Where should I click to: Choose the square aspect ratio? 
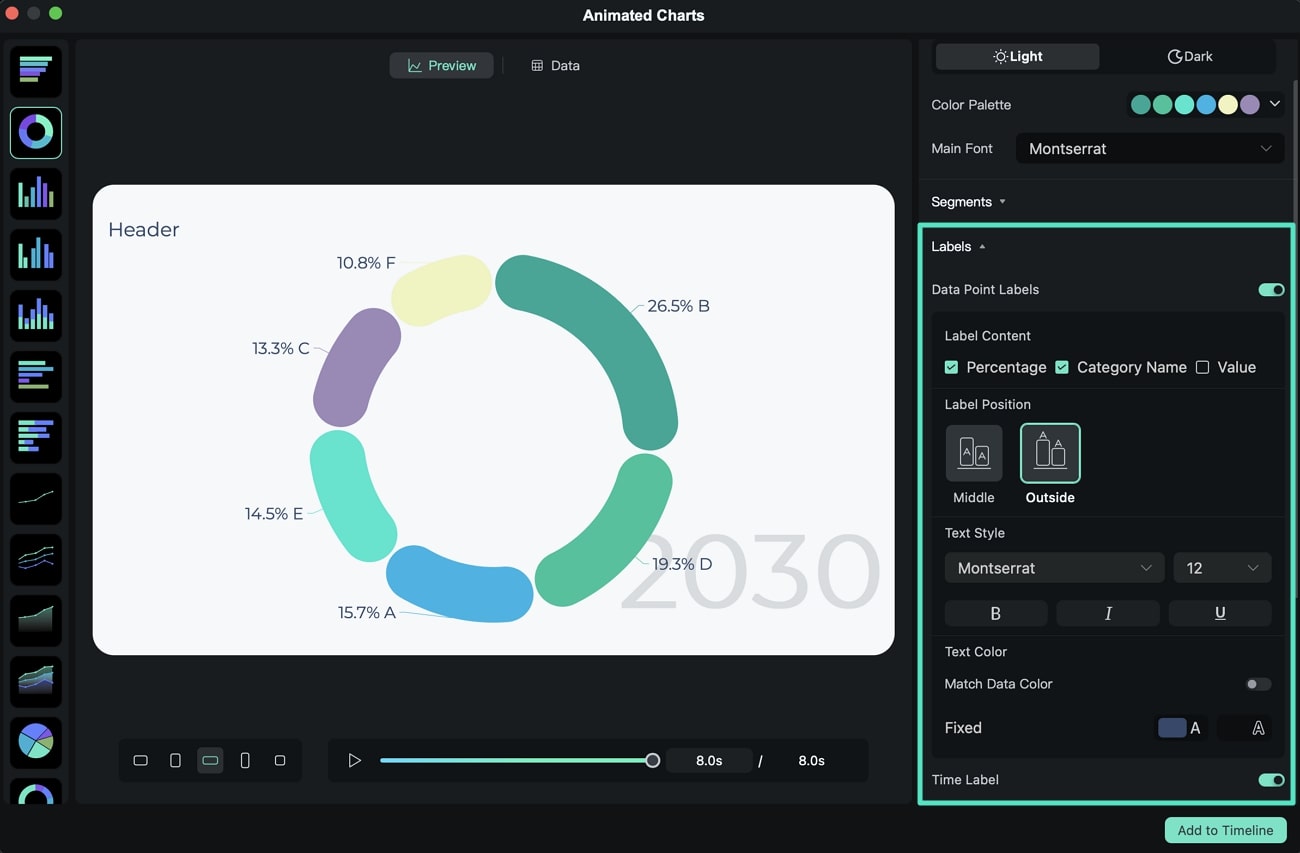(280, 761)
